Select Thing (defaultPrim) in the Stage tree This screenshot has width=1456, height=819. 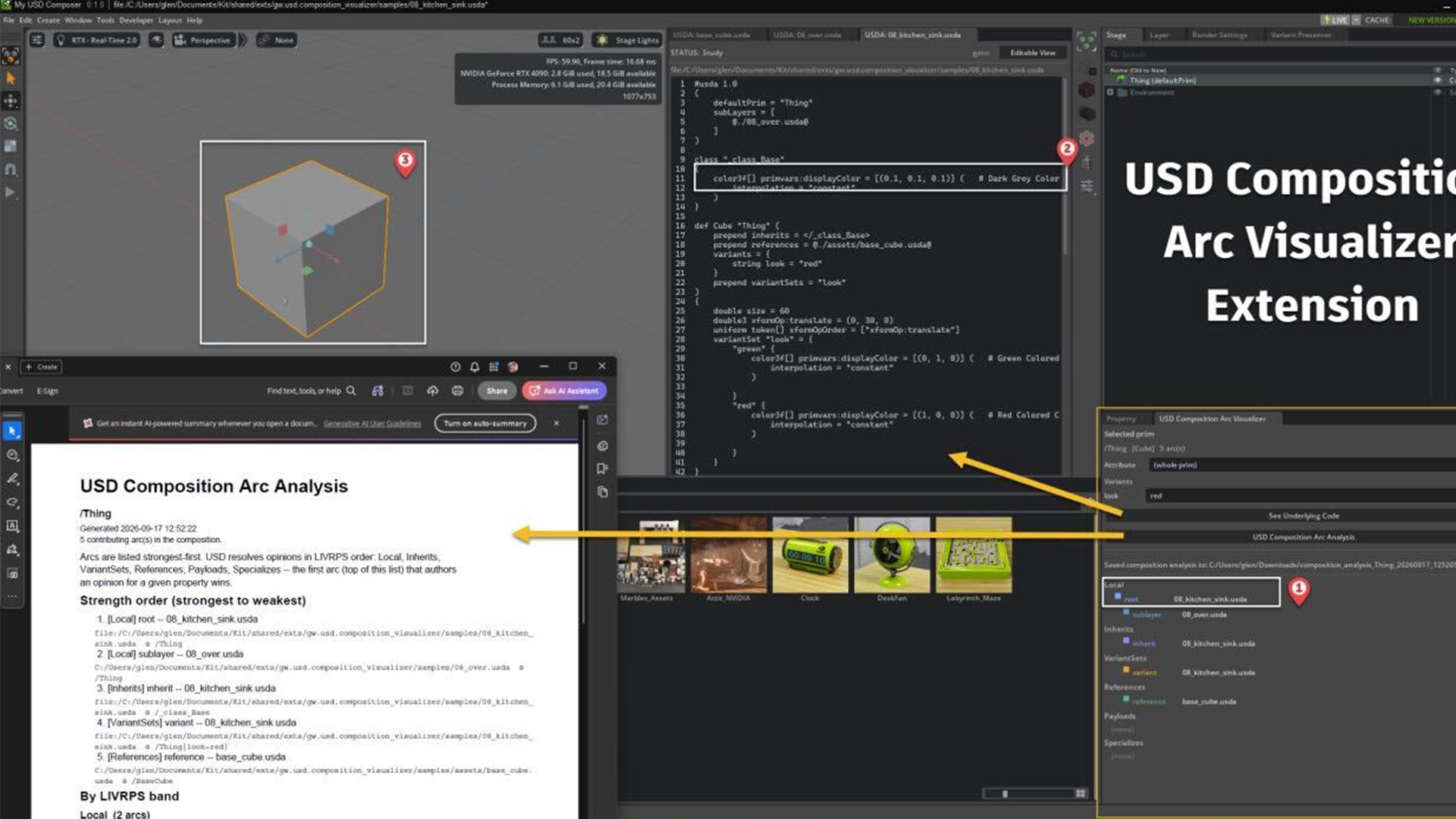pos(1162,80)
